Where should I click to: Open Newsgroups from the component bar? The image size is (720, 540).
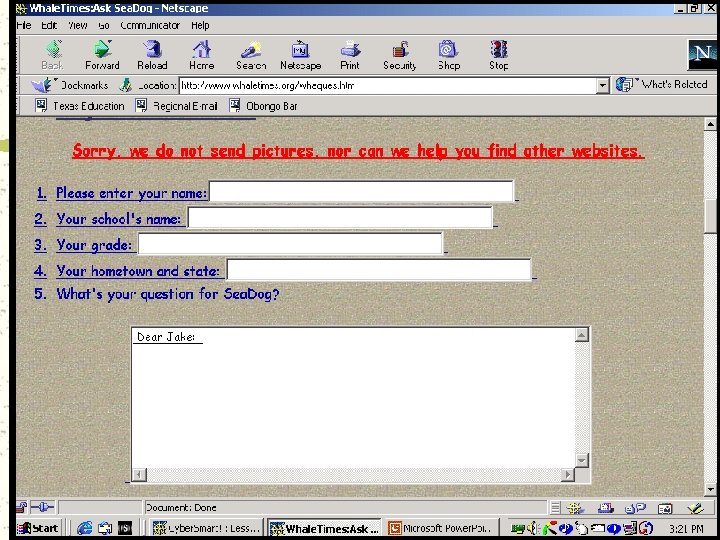(636, 508)
